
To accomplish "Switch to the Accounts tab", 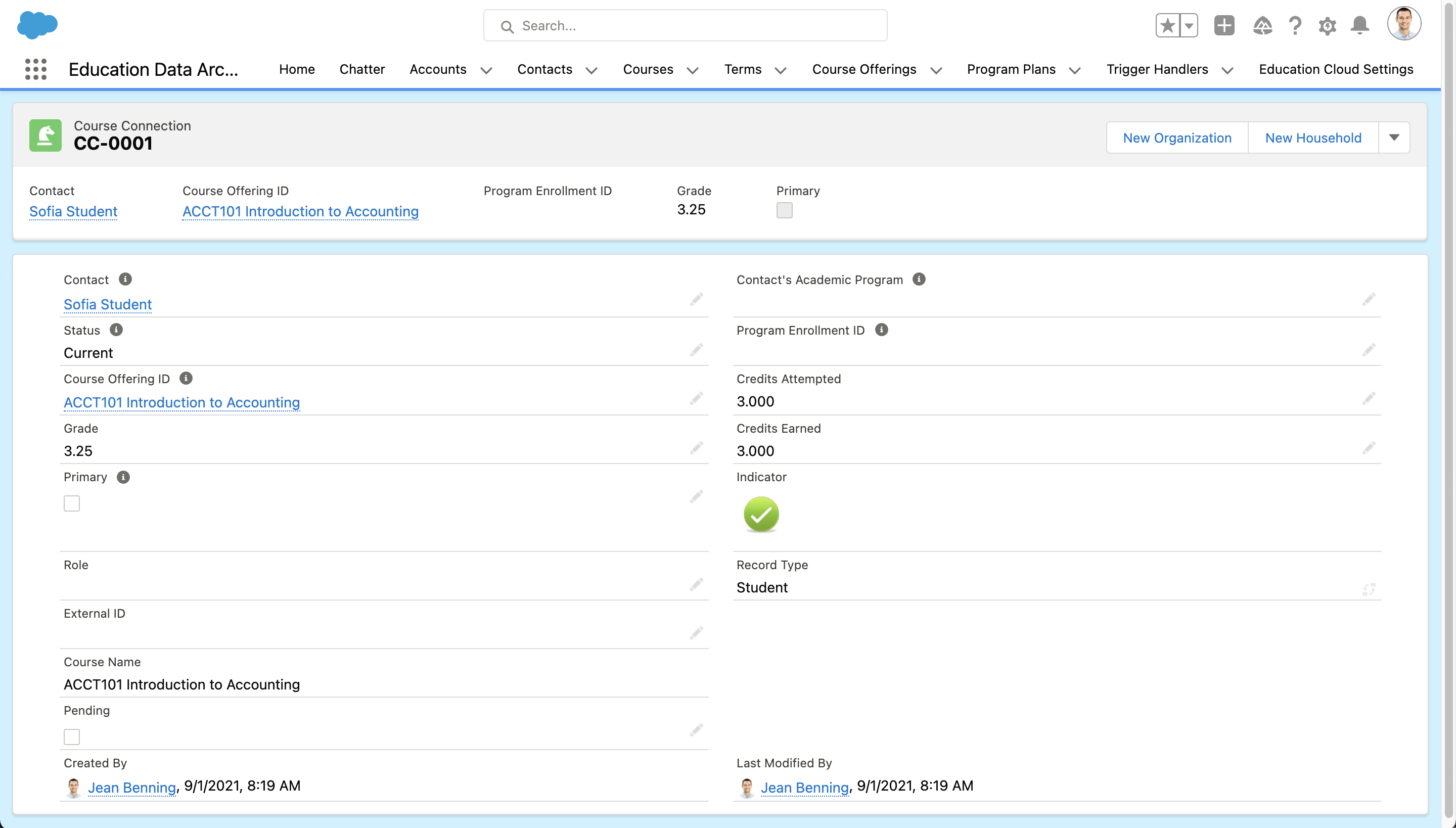I will pos(438,69).
